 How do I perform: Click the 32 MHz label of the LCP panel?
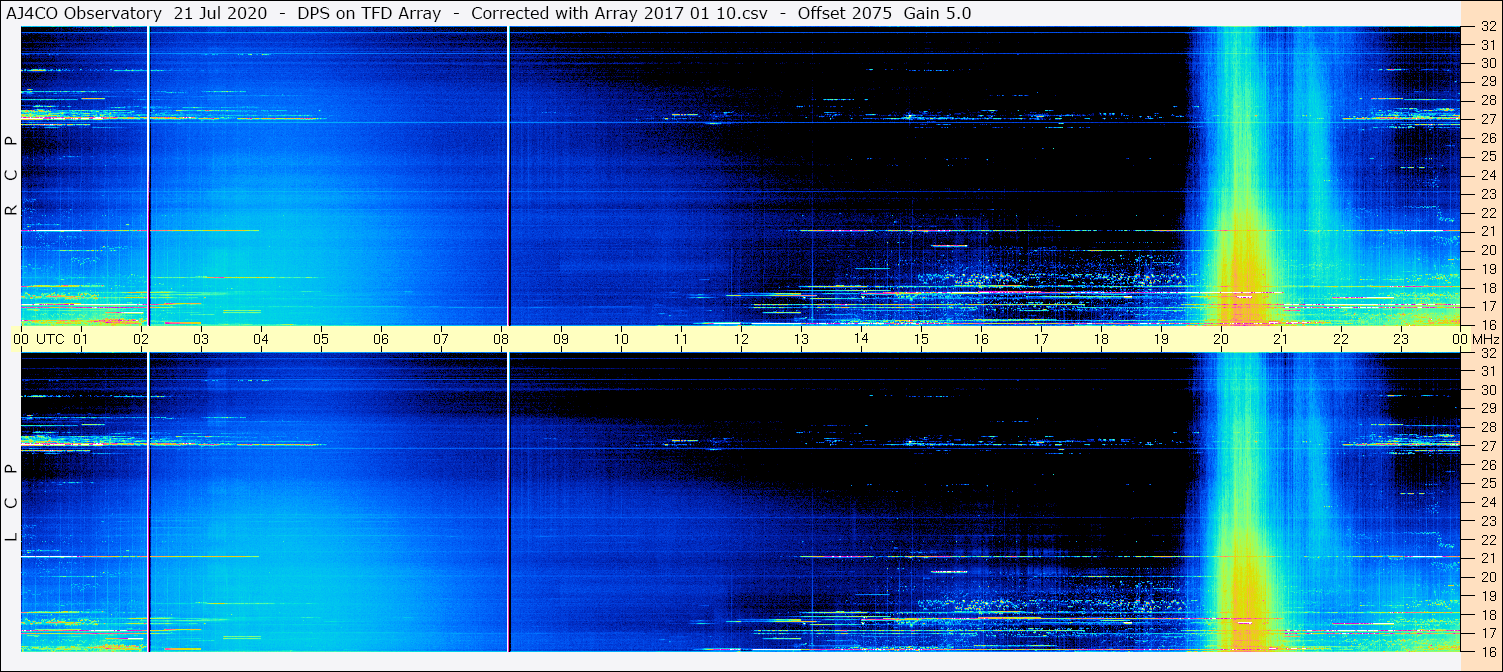click(1487, 353)
